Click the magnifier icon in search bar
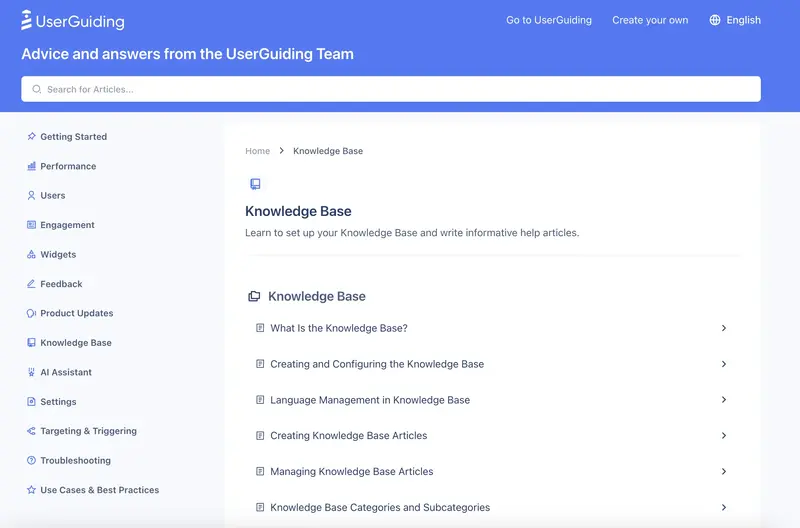Image resolution: width=800 pixels, height=528 pixels. coord(36,89)
